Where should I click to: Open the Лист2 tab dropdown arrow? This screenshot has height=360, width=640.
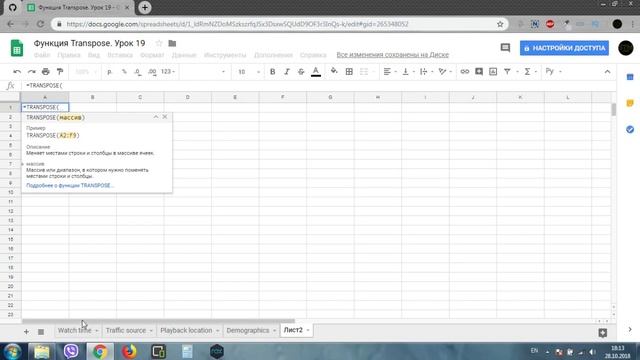(x=308, y=331)
